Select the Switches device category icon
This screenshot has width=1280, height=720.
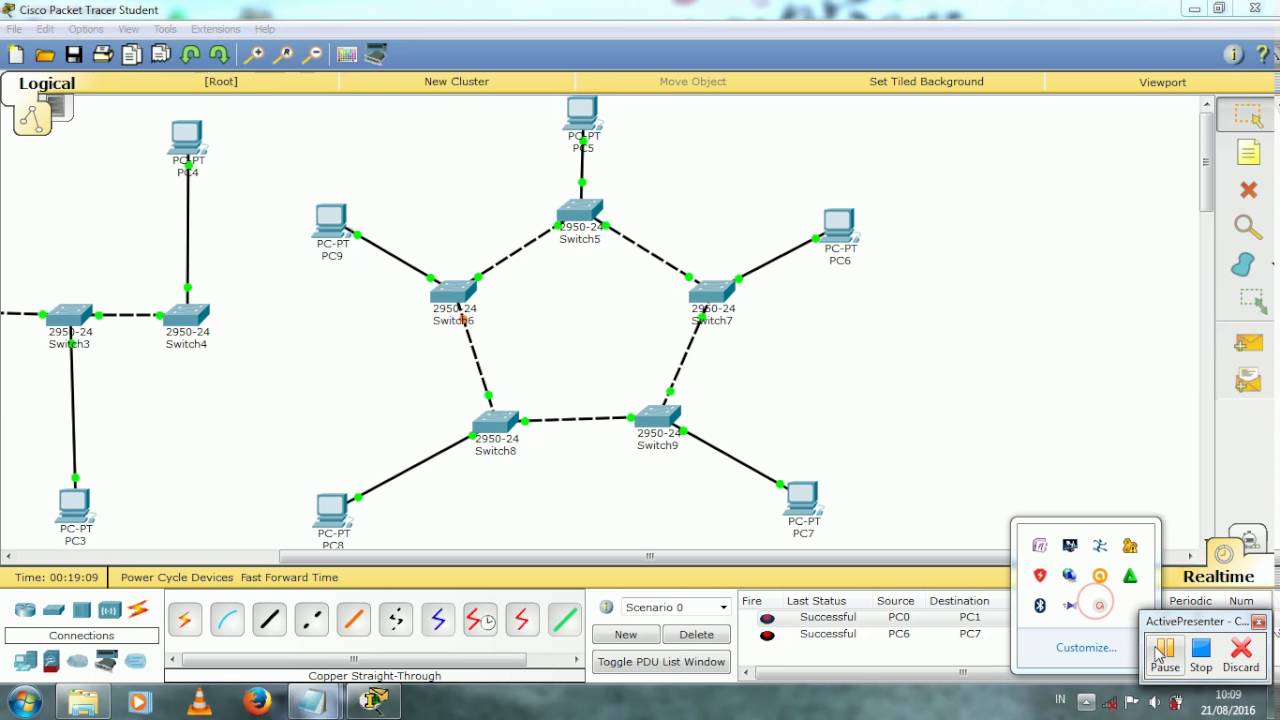(x=54, y=610)
